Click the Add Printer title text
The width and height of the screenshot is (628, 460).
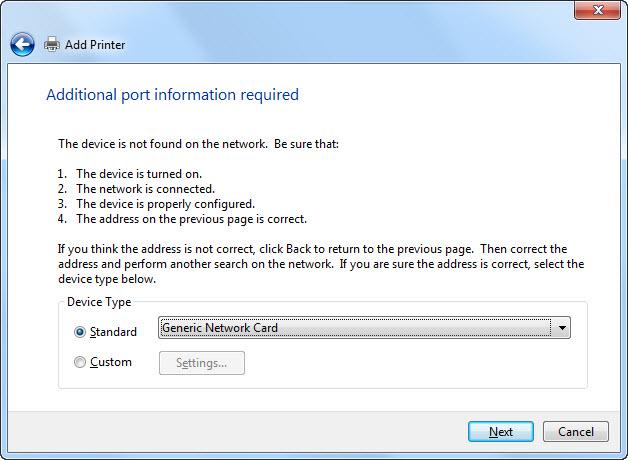pos(96,45)
